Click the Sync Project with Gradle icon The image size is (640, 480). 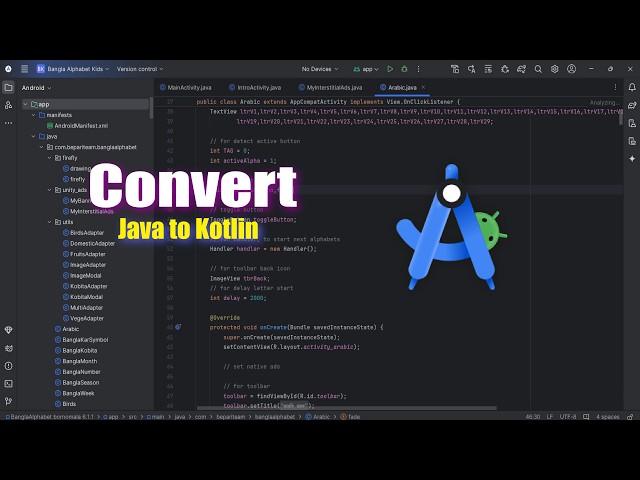(521, 69)
